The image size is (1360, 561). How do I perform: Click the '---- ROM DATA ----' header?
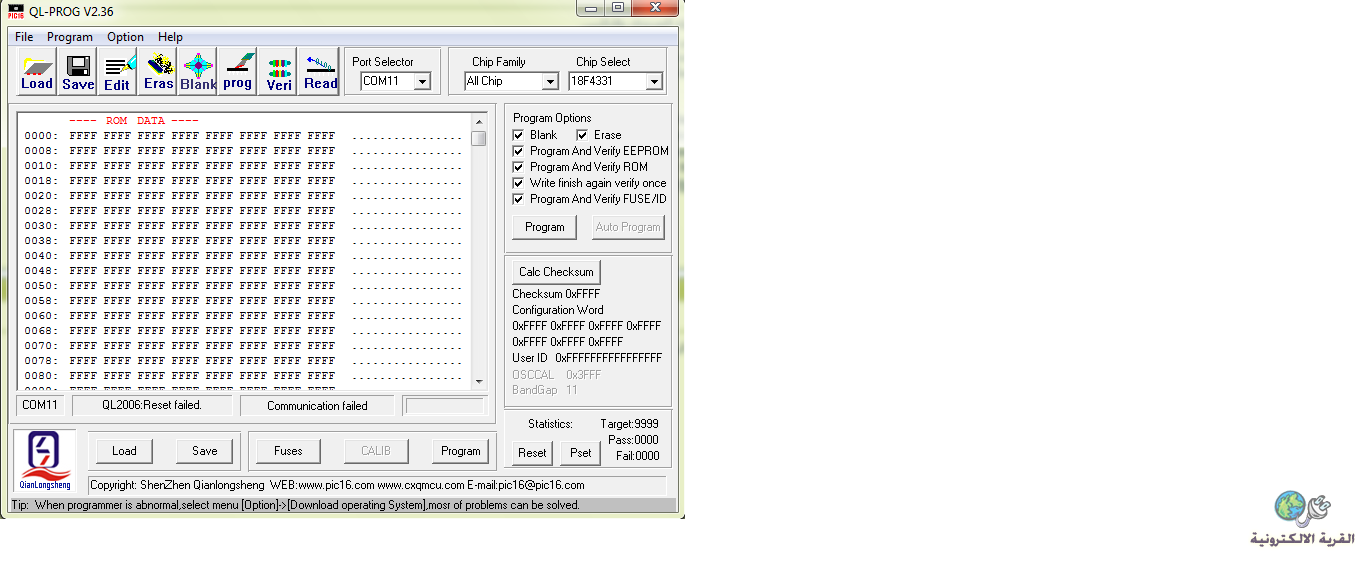click(134, 121)
